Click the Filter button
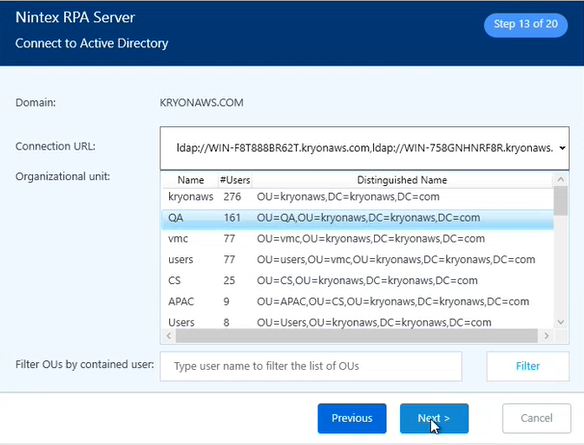This screenshot has height=445, width=584. point(528,366)
